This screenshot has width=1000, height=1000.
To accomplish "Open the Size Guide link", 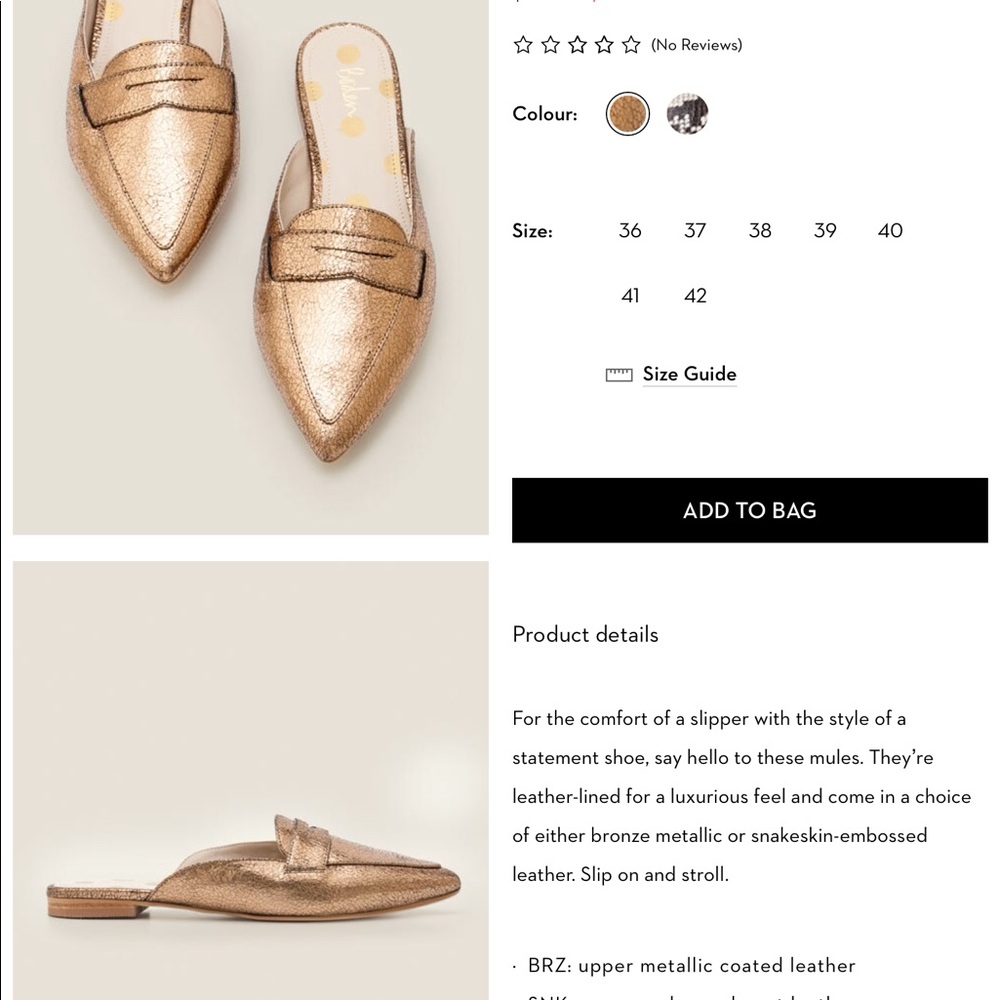I will point(689,373).
